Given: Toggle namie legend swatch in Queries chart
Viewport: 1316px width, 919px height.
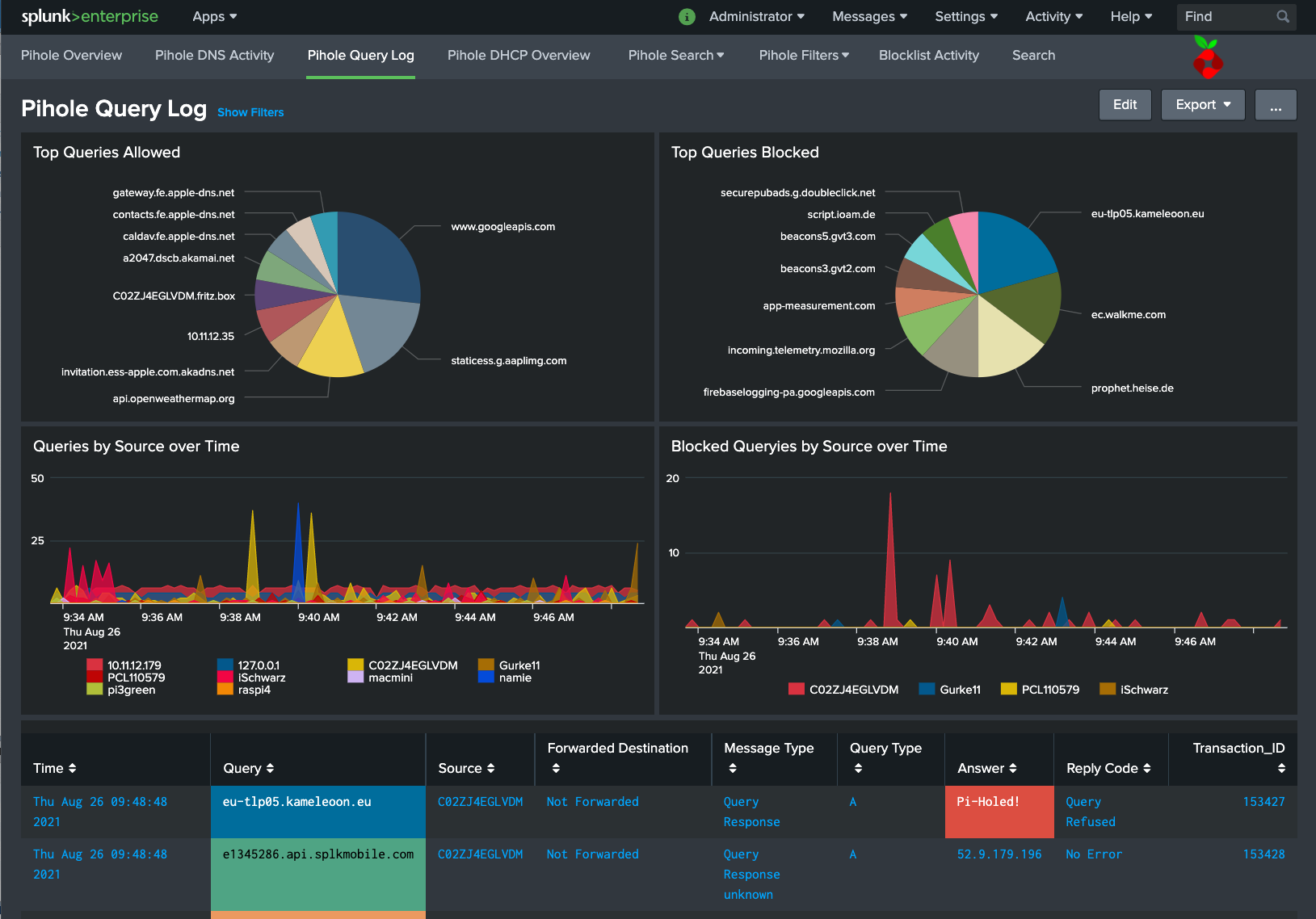Looking at the screenshot, I should (x=486, y=678).
